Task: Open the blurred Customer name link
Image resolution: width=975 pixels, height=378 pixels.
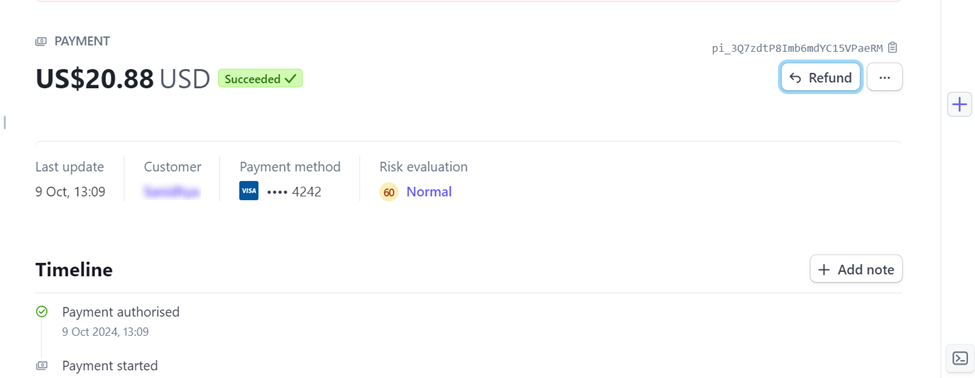Action: [172, 191]
